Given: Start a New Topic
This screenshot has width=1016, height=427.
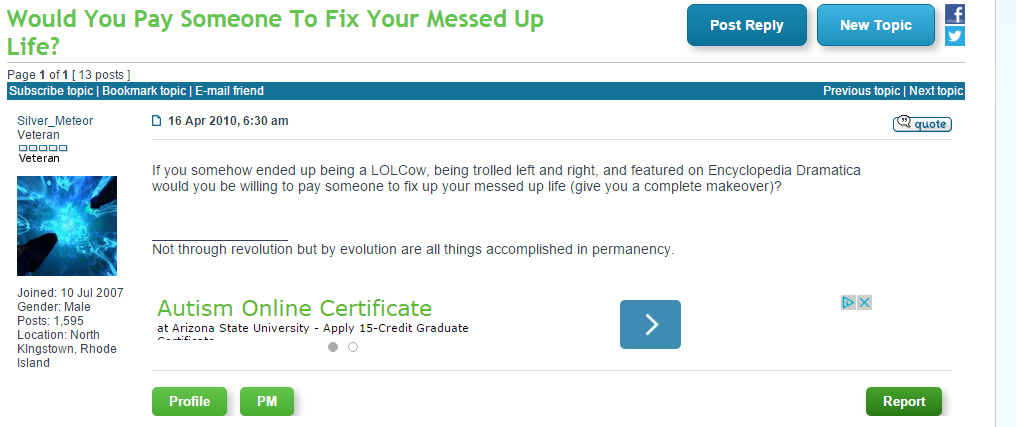Looking at the screenshot, I should pyautogui.click(x=875, y=25).
